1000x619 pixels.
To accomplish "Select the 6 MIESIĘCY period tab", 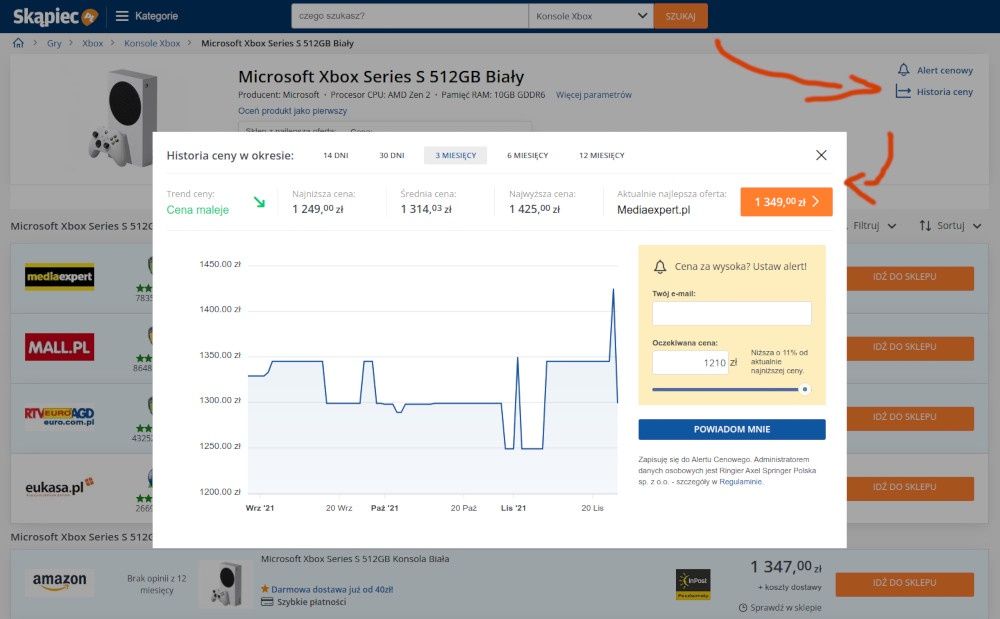I will point(527,155).
